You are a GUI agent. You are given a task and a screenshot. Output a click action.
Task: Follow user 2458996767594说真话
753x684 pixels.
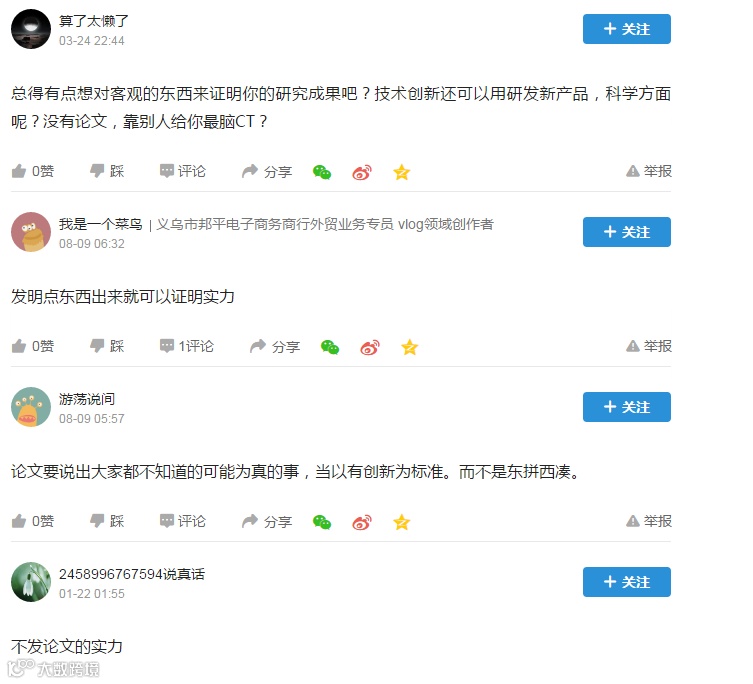tap(627, 582)
